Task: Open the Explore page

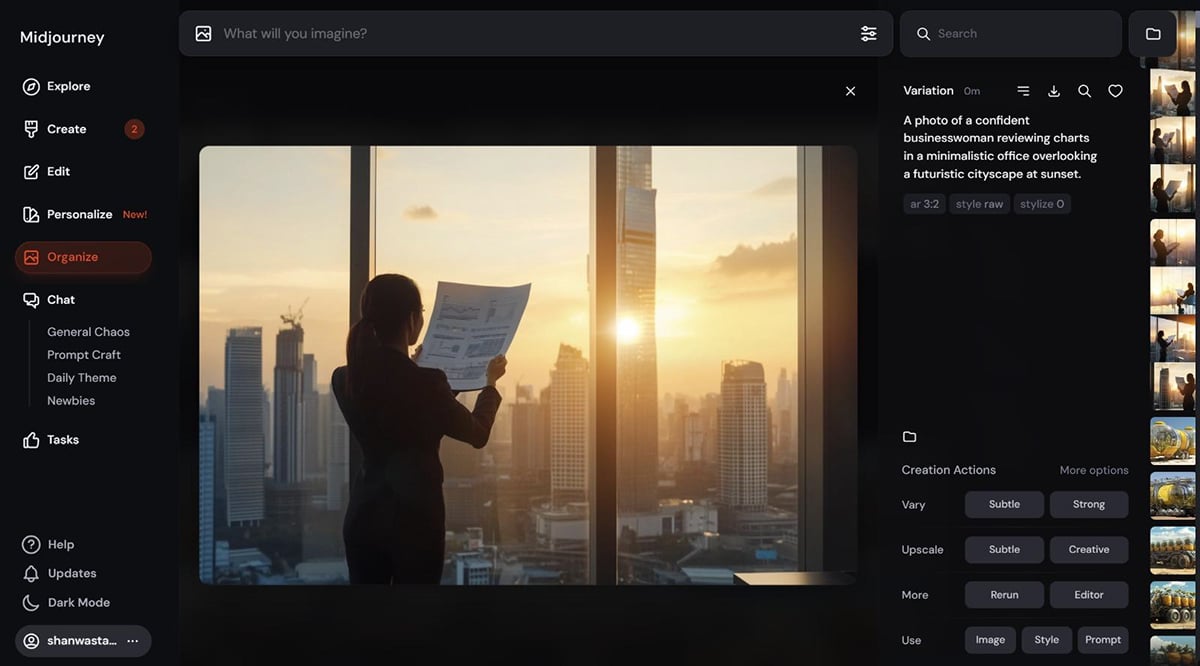Action: pyautogui.click(x=68, y=87)
